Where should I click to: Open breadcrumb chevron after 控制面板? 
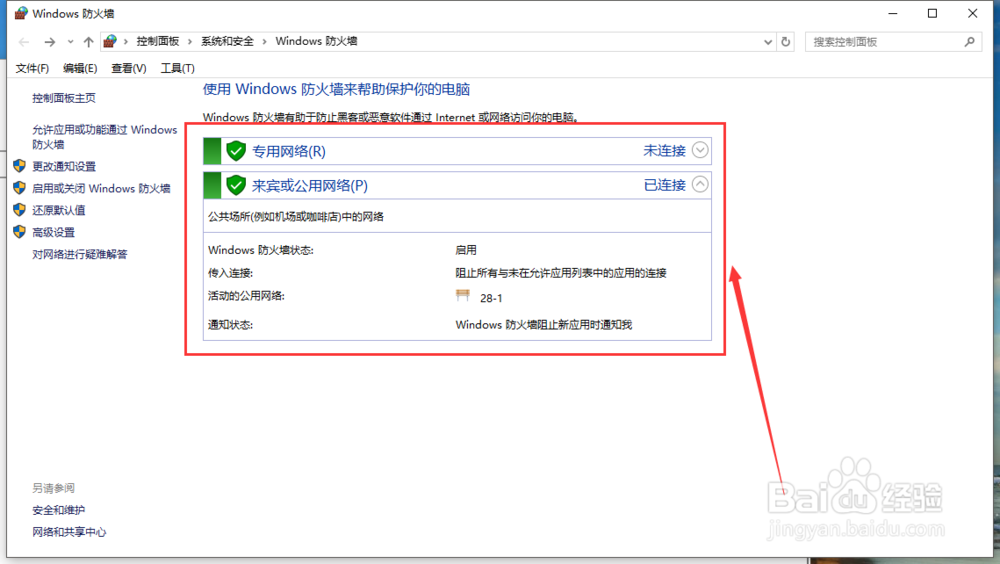(190, 42)
